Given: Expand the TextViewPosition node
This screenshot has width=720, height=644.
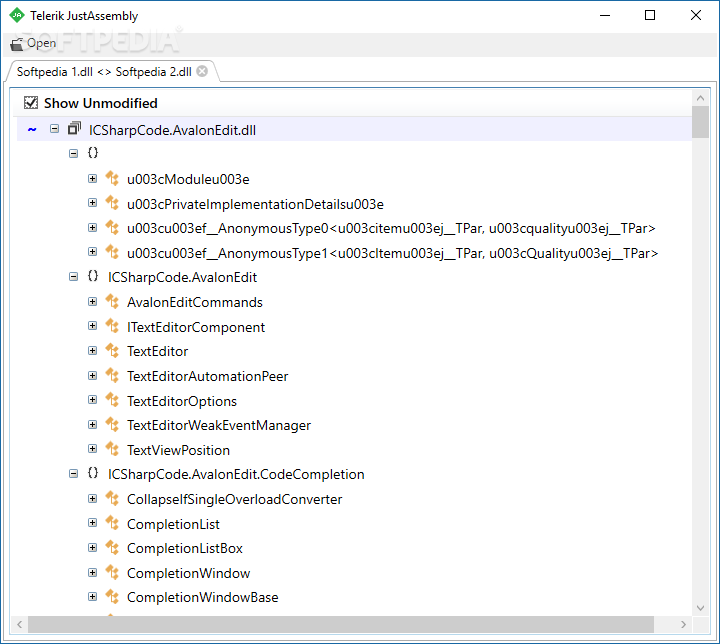Looking at the screenshot, I should (x=93, y=449).
